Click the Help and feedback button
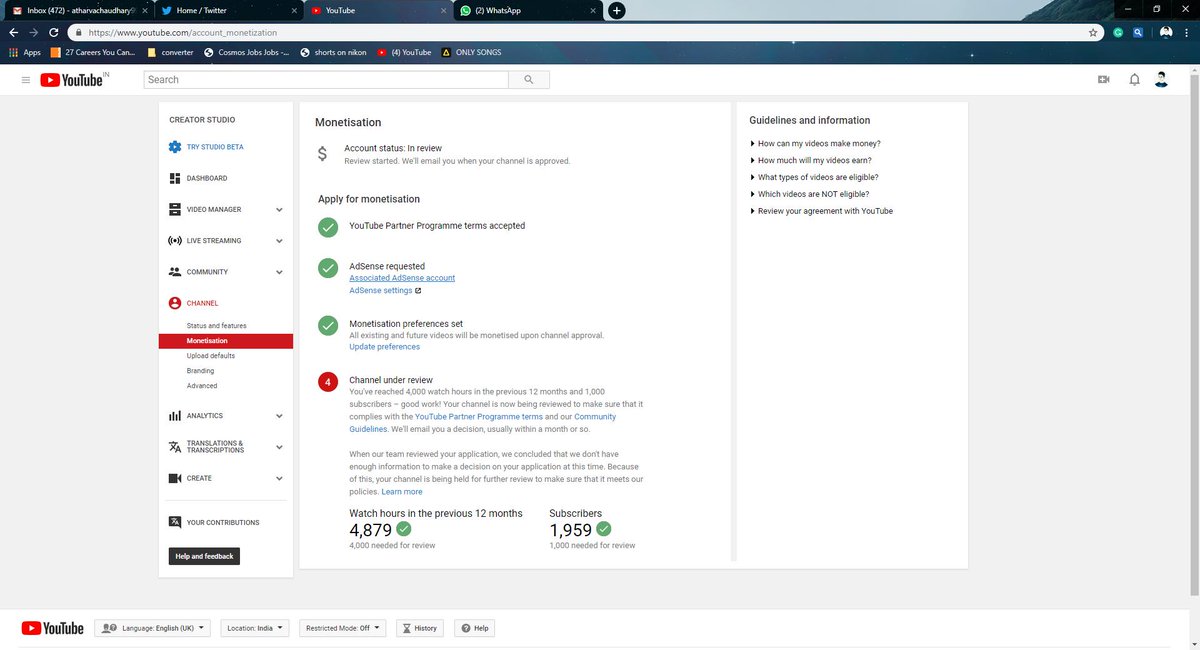Screen dimensions: 1200x650 tap(204, 556)
